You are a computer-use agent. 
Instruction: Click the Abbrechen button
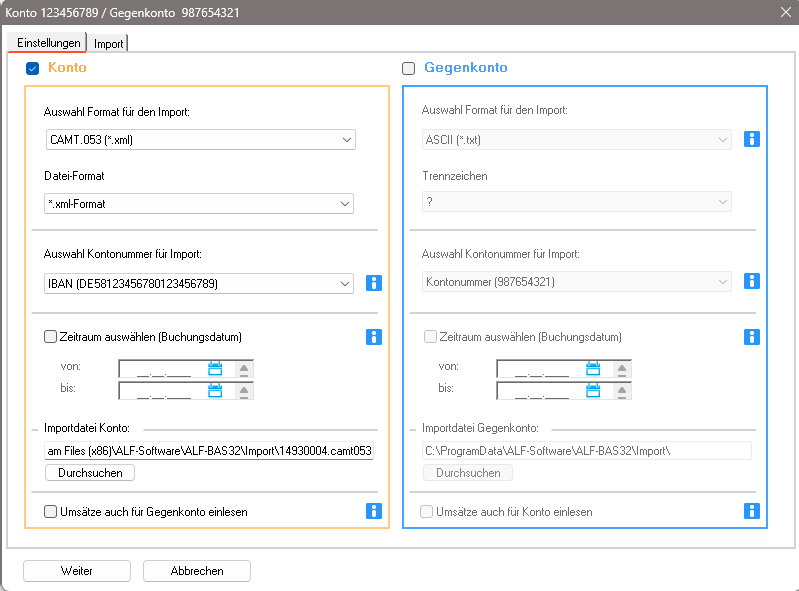(x=197, y=571)
